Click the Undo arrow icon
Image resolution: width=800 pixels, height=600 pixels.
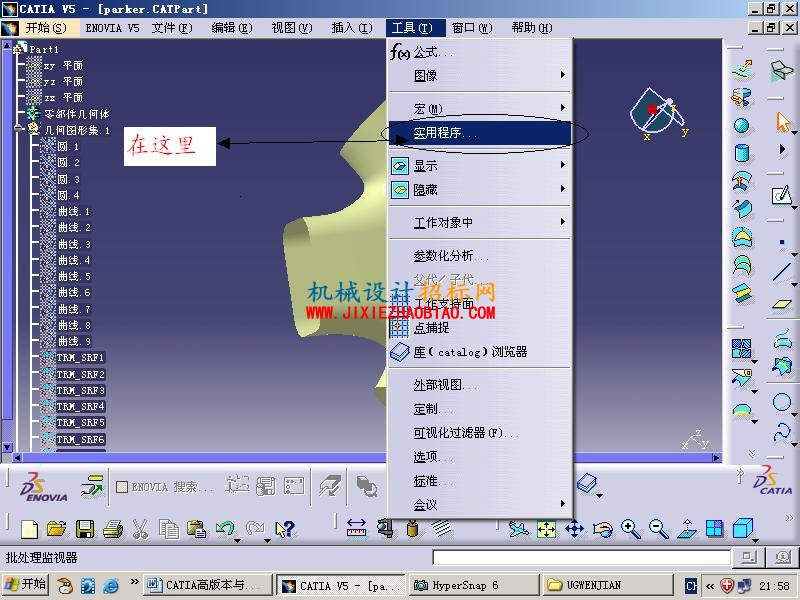[x=224, y=528]
